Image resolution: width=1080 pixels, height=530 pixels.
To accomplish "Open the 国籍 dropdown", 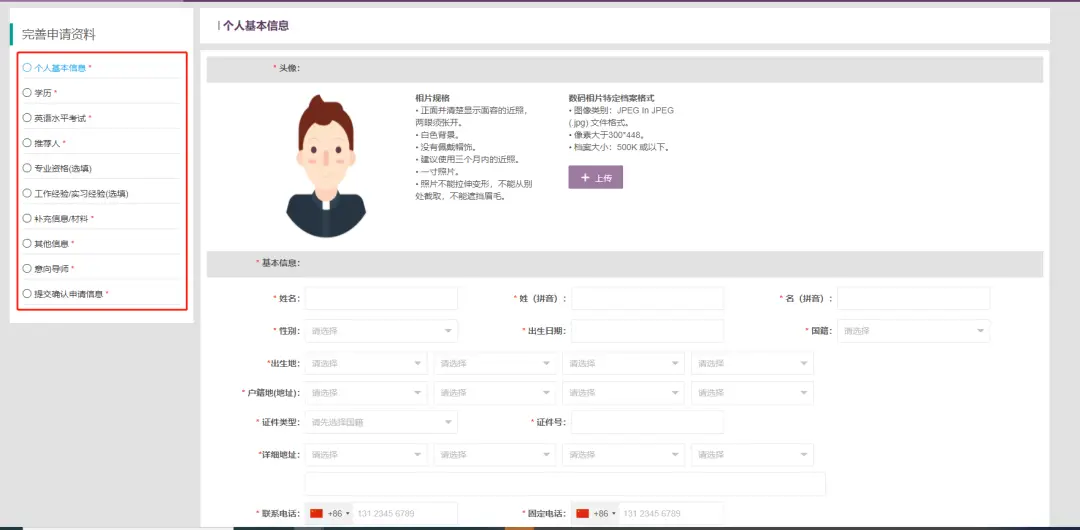I will [x=913, y=331].
